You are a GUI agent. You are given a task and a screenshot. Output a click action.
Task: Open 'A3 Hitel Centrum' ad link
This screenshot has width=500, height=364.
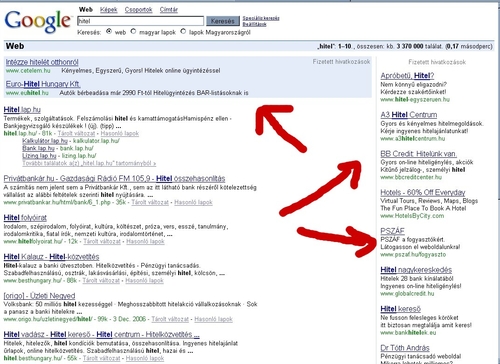(409, 115)
